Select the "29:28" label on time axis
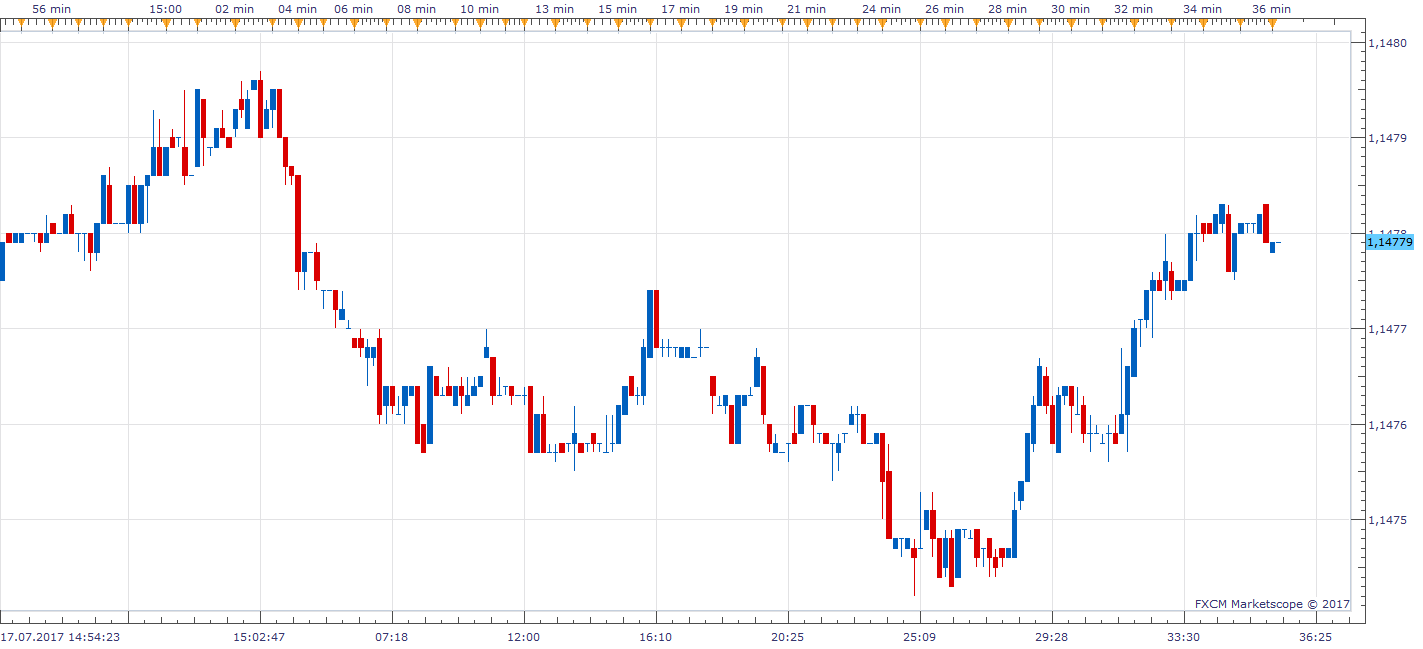The height and width of the screenshot is (649, 1423). tap(1051, 637)
